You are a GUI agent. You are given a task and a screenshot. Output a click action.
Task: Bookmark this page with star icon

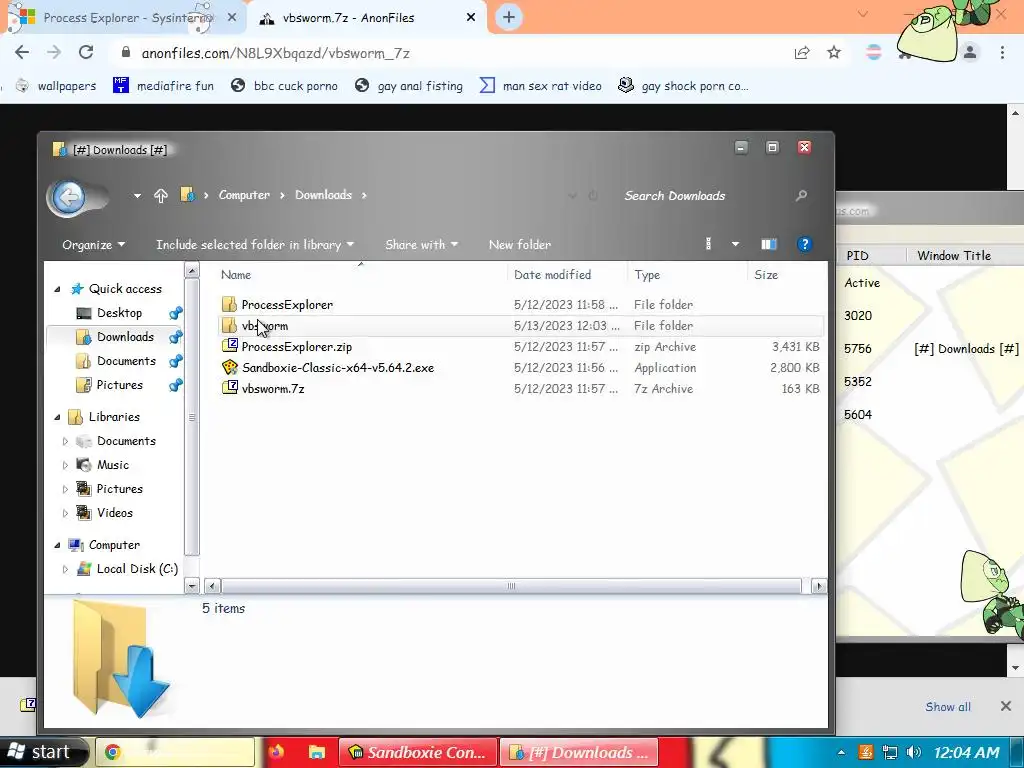coord(834,52)
